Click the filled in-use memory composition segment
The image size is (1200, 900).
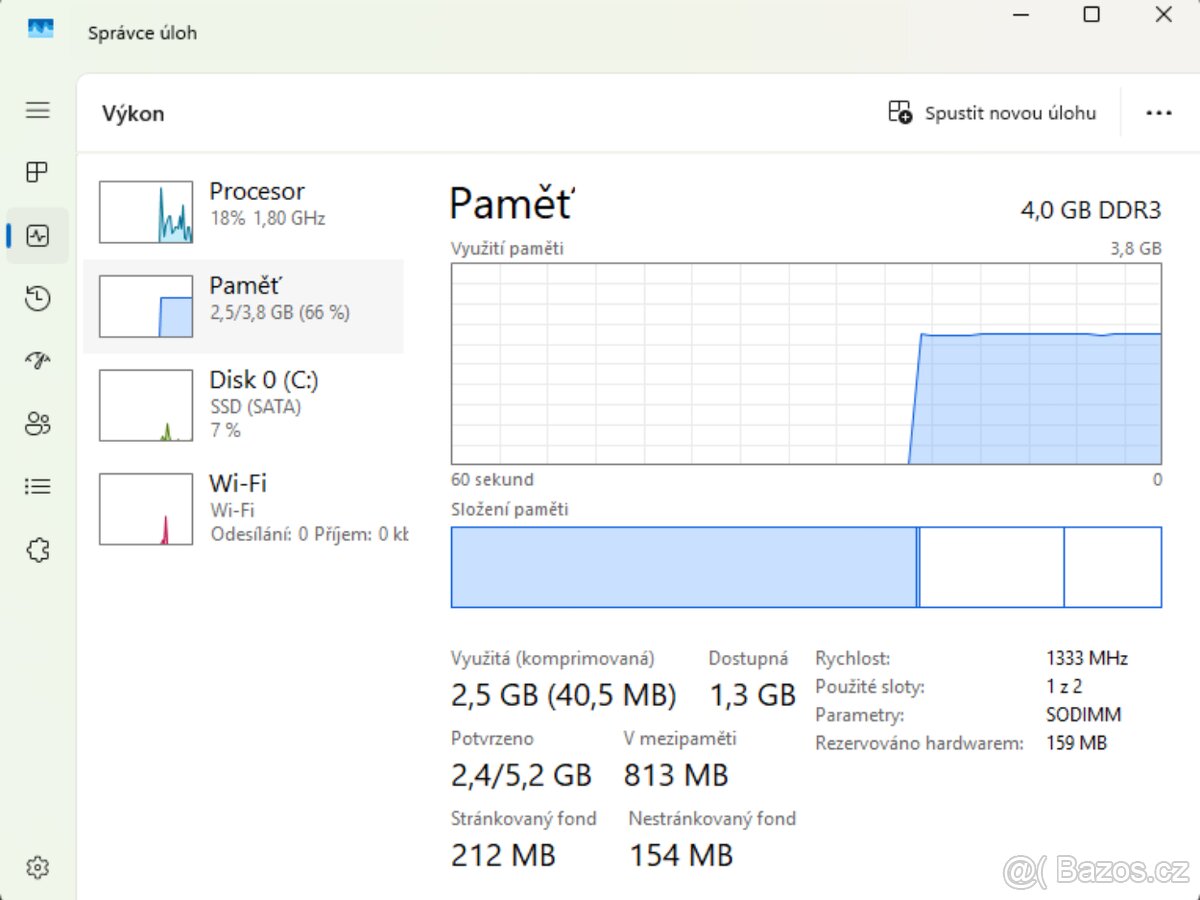[x=683, y=567]
